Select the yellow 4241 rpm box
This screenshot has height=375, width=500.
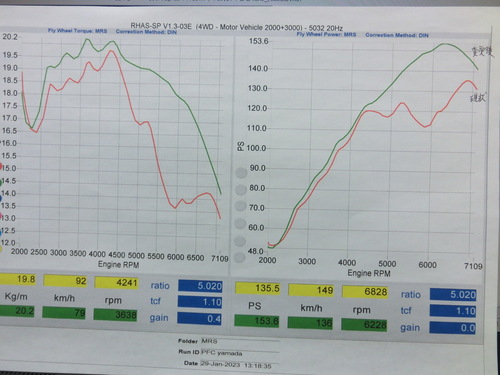tap(116, 283)
